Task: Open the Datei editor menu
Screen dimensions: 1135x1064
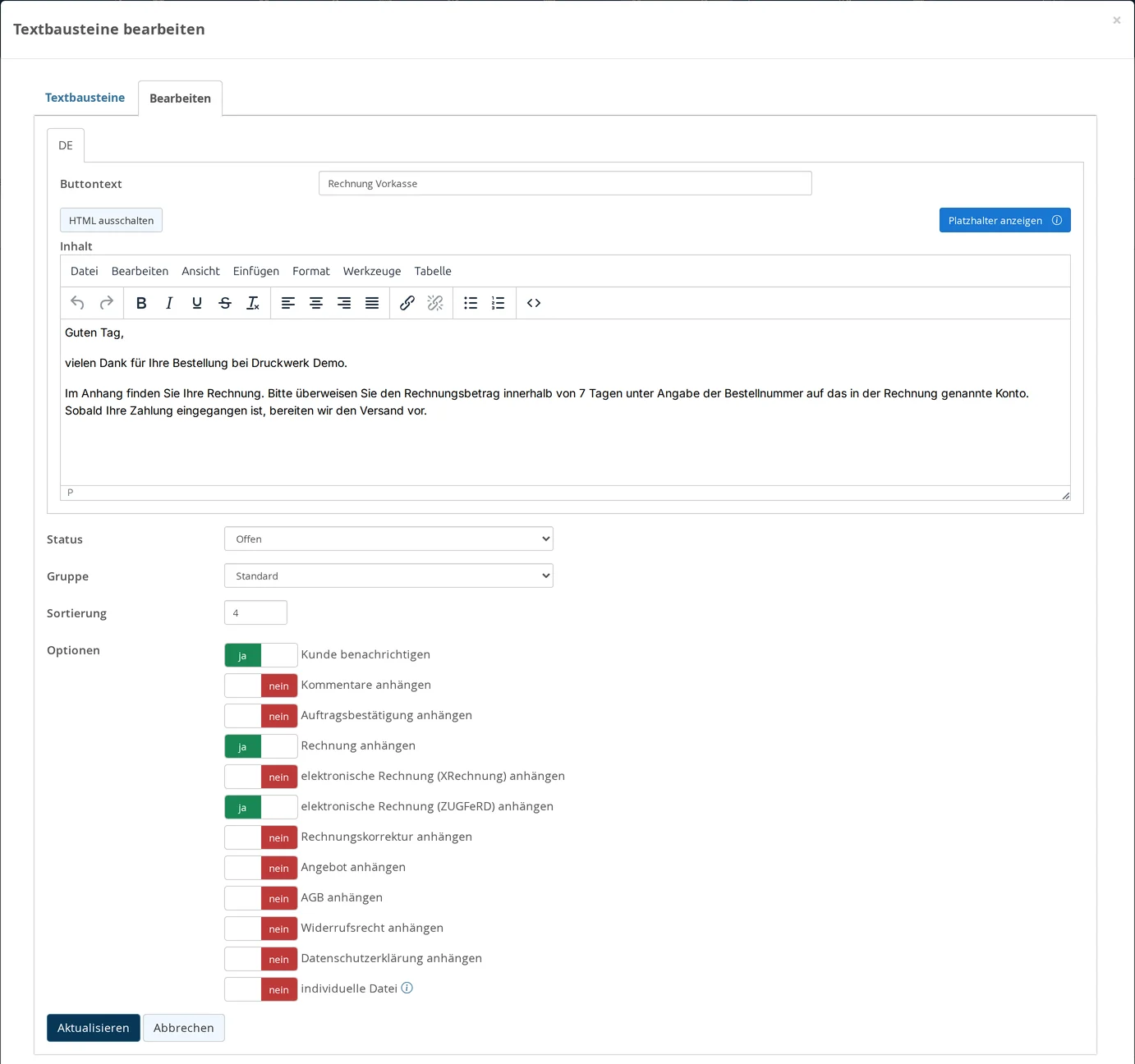Action: [x=85, y=271]
